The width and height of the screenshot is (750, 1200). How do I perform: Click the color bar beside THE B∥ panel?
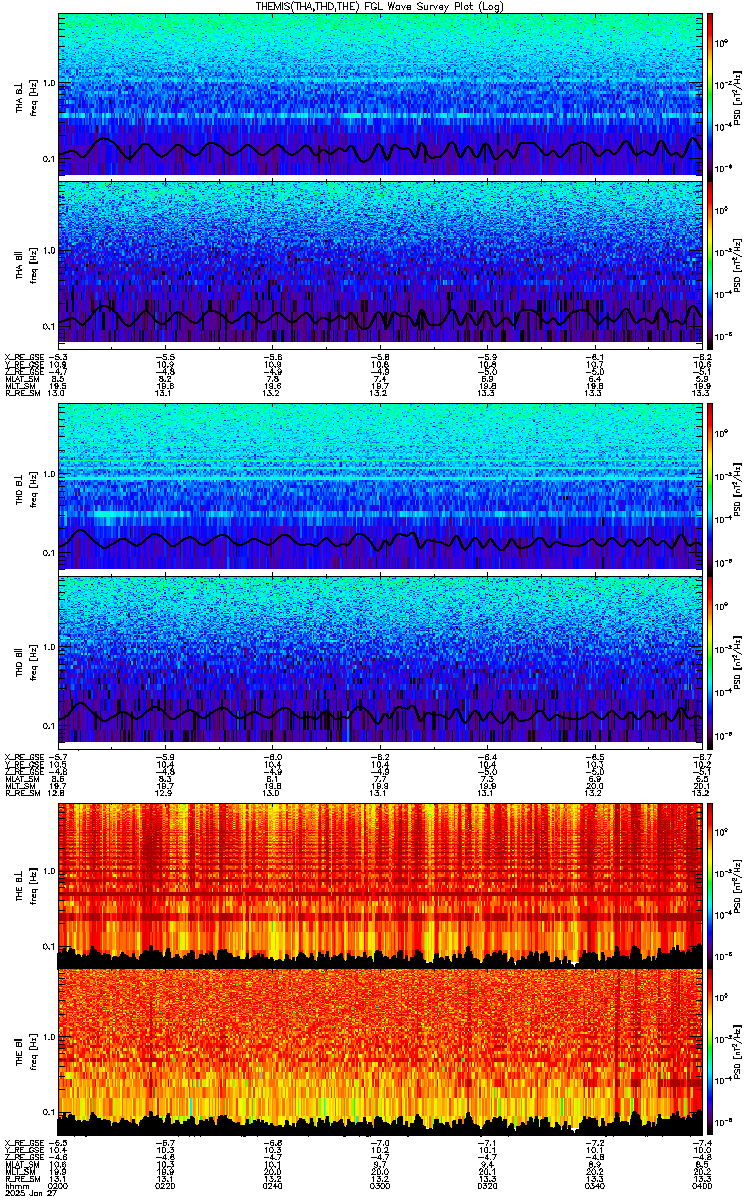[x=710, y=1050]
